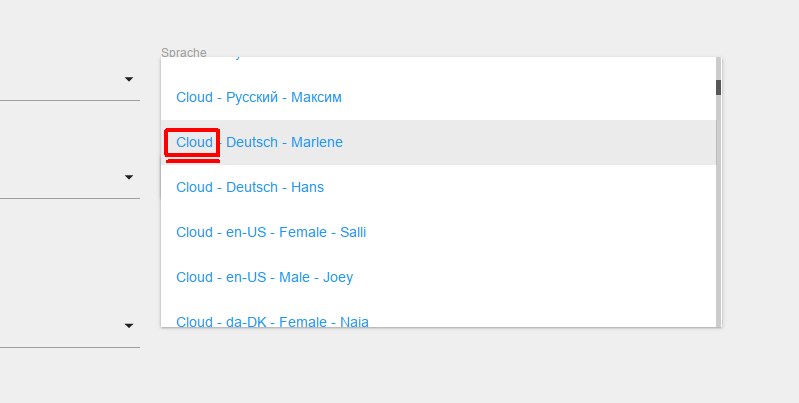Click the top-left underlined select field
Viewport: 799px width, 403px height.
pyautogui.click(x=60, y=80)
